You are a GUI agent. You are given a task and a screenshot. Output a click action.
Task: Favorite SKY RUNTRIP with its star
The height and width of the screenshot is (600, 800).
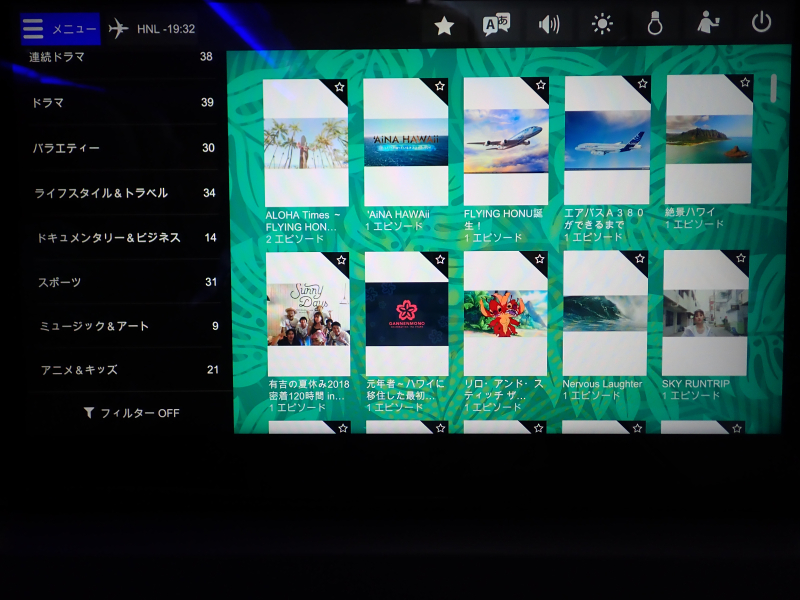pos(741,258)
